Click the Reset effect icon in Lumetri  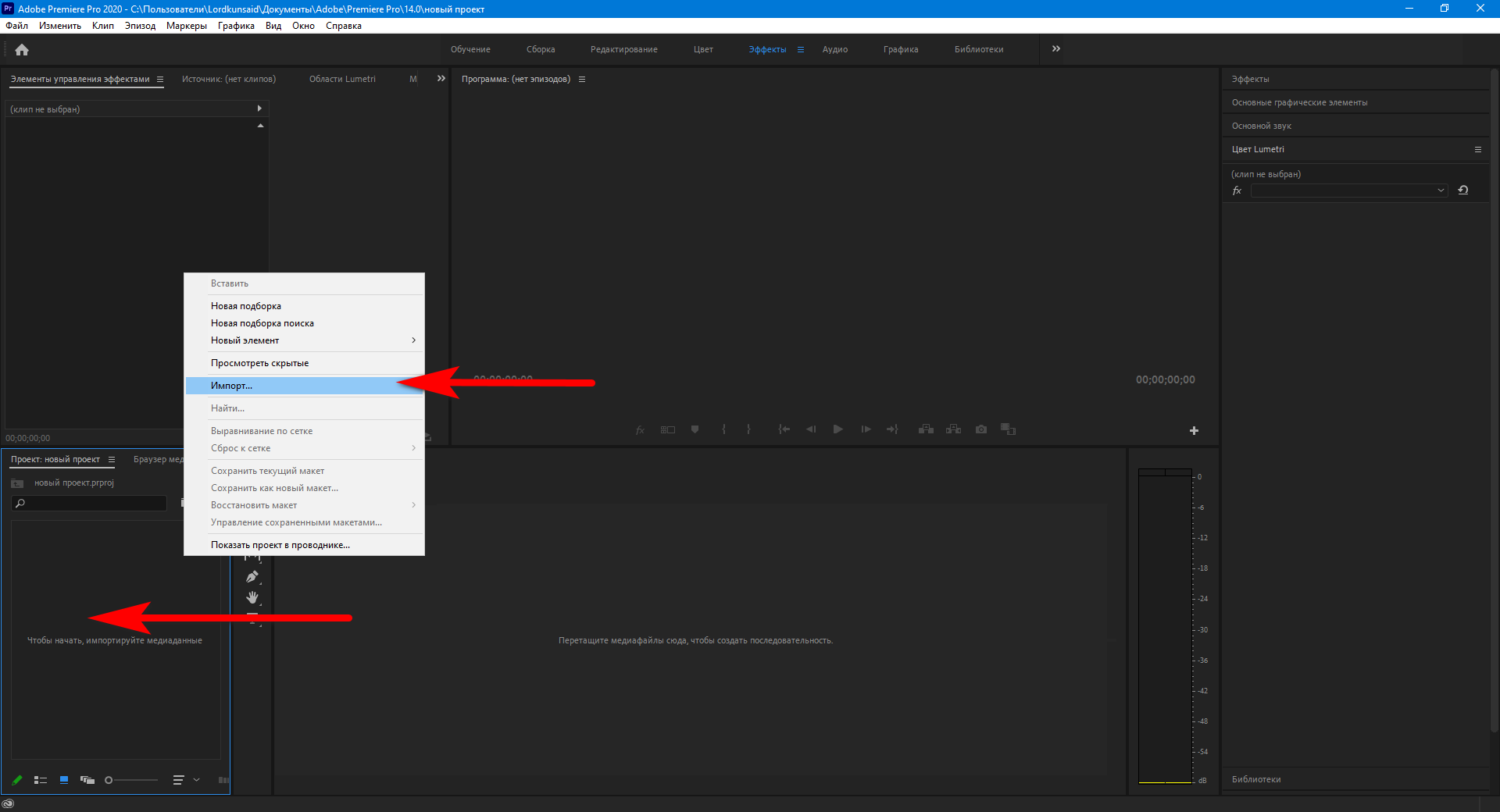[x=1463, y=191]
